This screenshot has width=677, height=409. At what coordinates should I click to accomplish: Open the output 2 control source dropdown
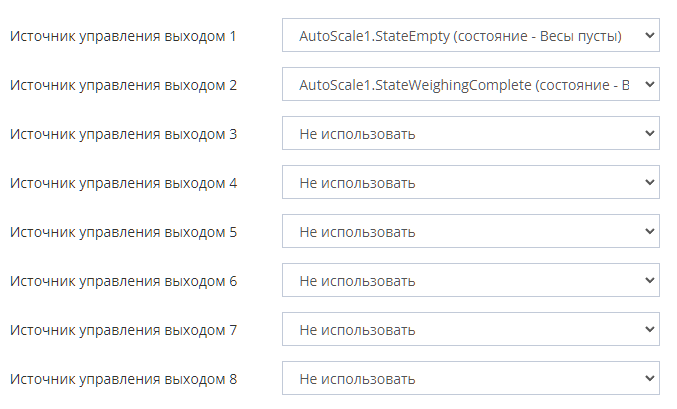coord(470,86)
